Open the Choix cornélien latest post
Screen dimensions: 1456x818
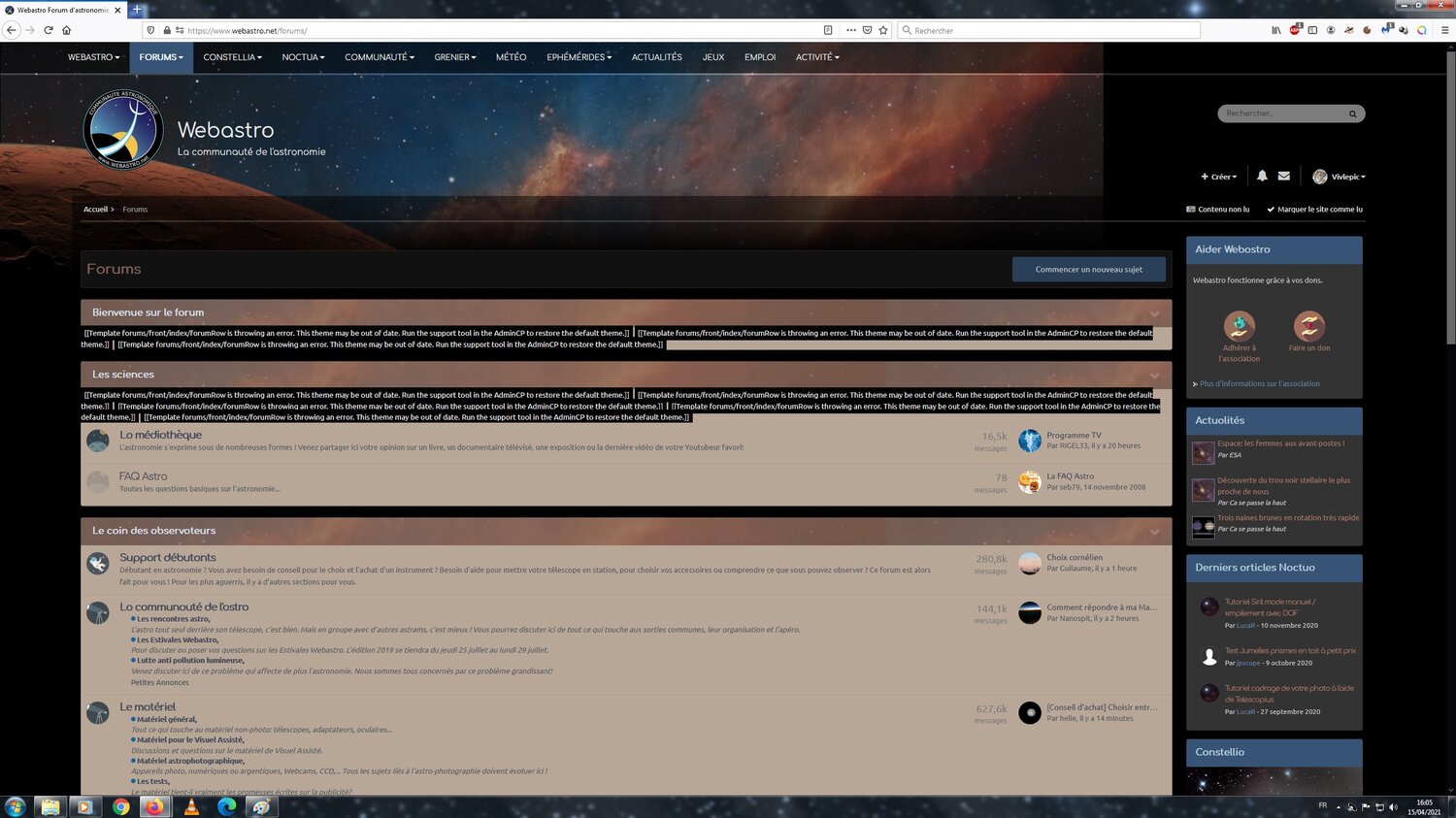click(x=1075, y=558)
